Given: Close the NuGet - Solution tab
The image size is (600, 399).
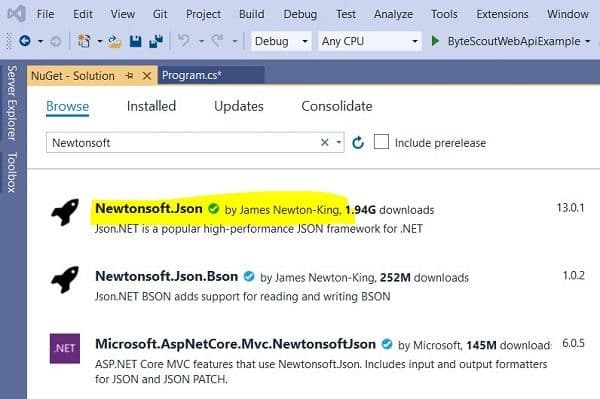Looking at the screenshot, I should [147, 76].
